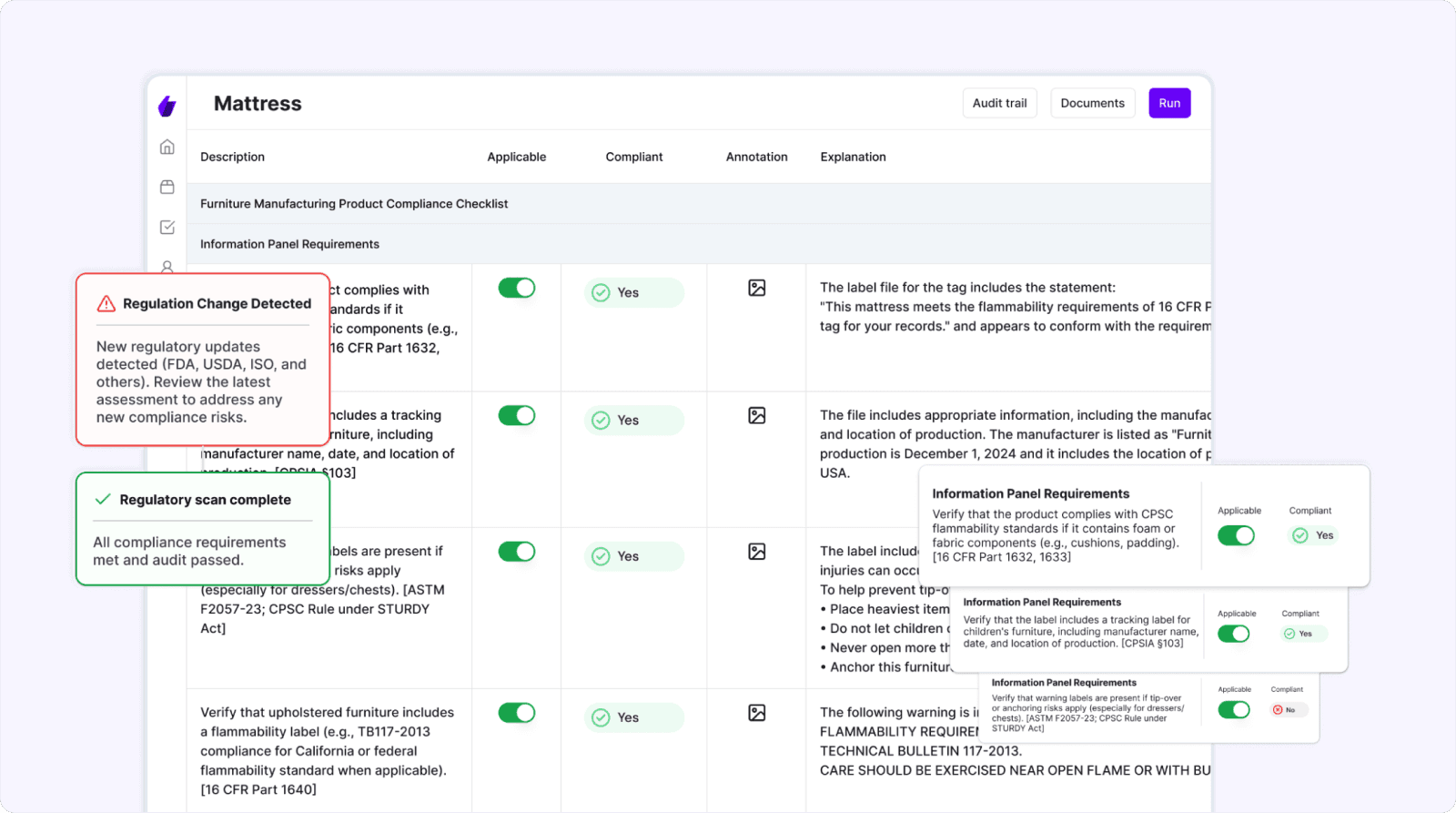
Task: Click Compliant Yes badge in tip-over warning row
Action: [633, 556]
